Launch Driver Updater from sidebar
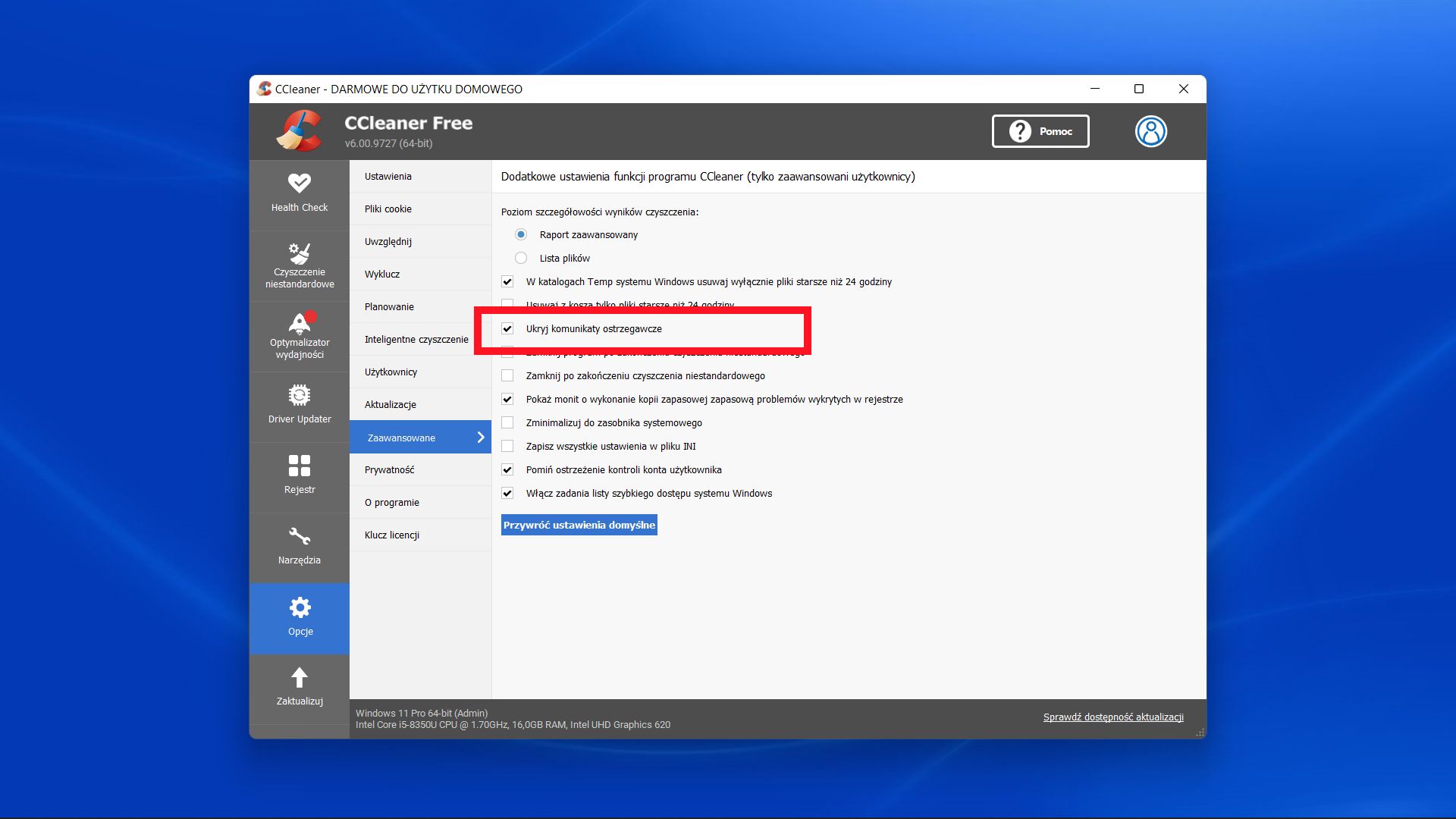The image size is (1456, 819). (x=300, y=404)
